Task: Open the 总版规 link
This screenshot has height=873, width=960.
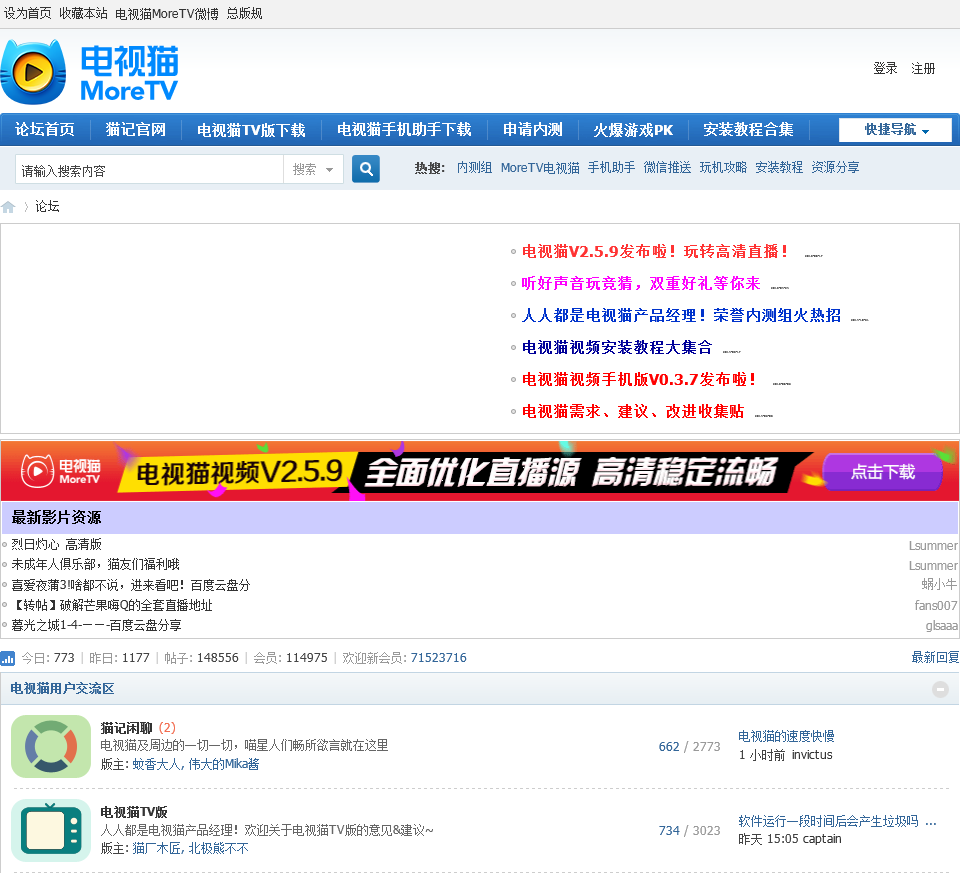Action: (244, 13)
